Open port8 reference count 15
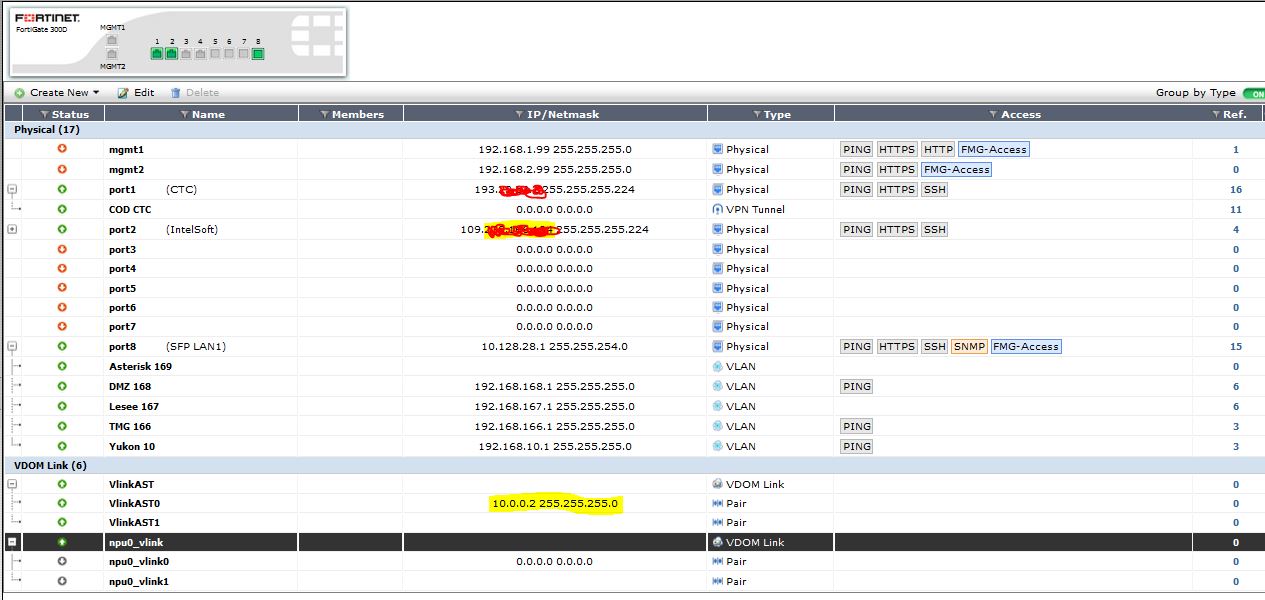 pyautogui.click(x=1236, y=346)
